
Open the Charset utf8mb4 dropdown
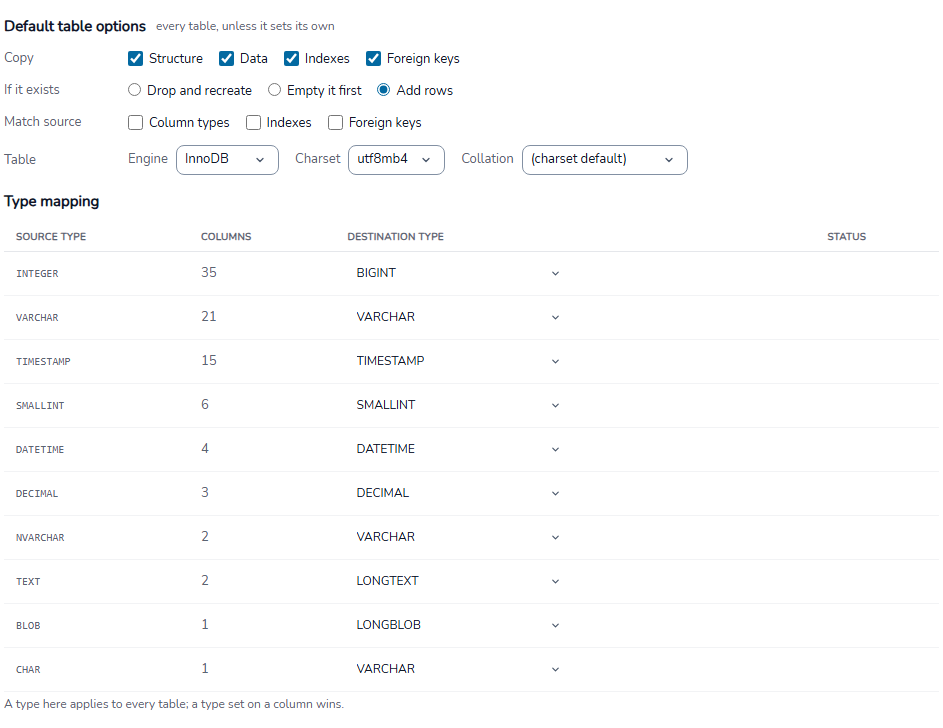pos(396,160)
